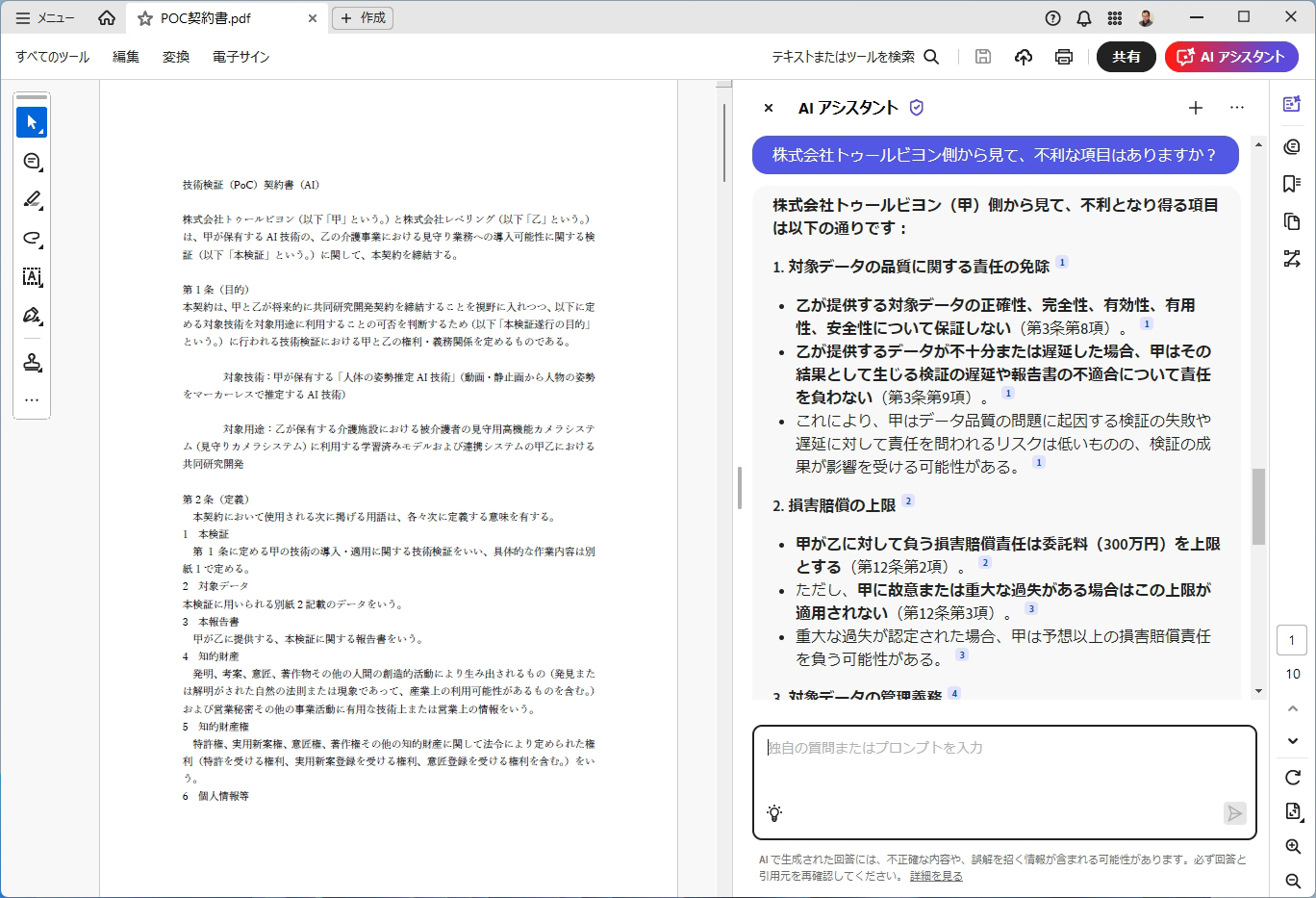Select the highlighter pen tool
1316x898 pixels.
(x=32, y=199)
